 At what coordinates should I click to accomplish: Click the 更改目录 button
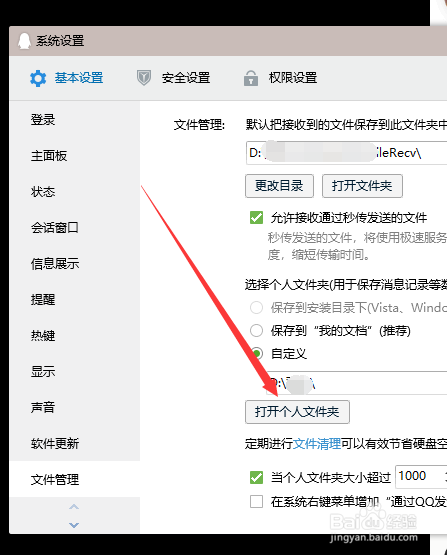tap(279, 186)
